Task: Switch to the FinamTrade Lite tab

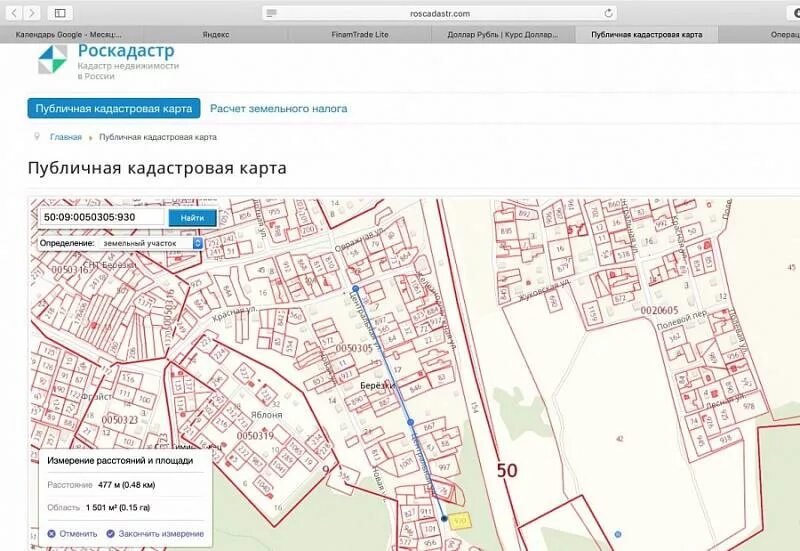Action: pos(360,35)
